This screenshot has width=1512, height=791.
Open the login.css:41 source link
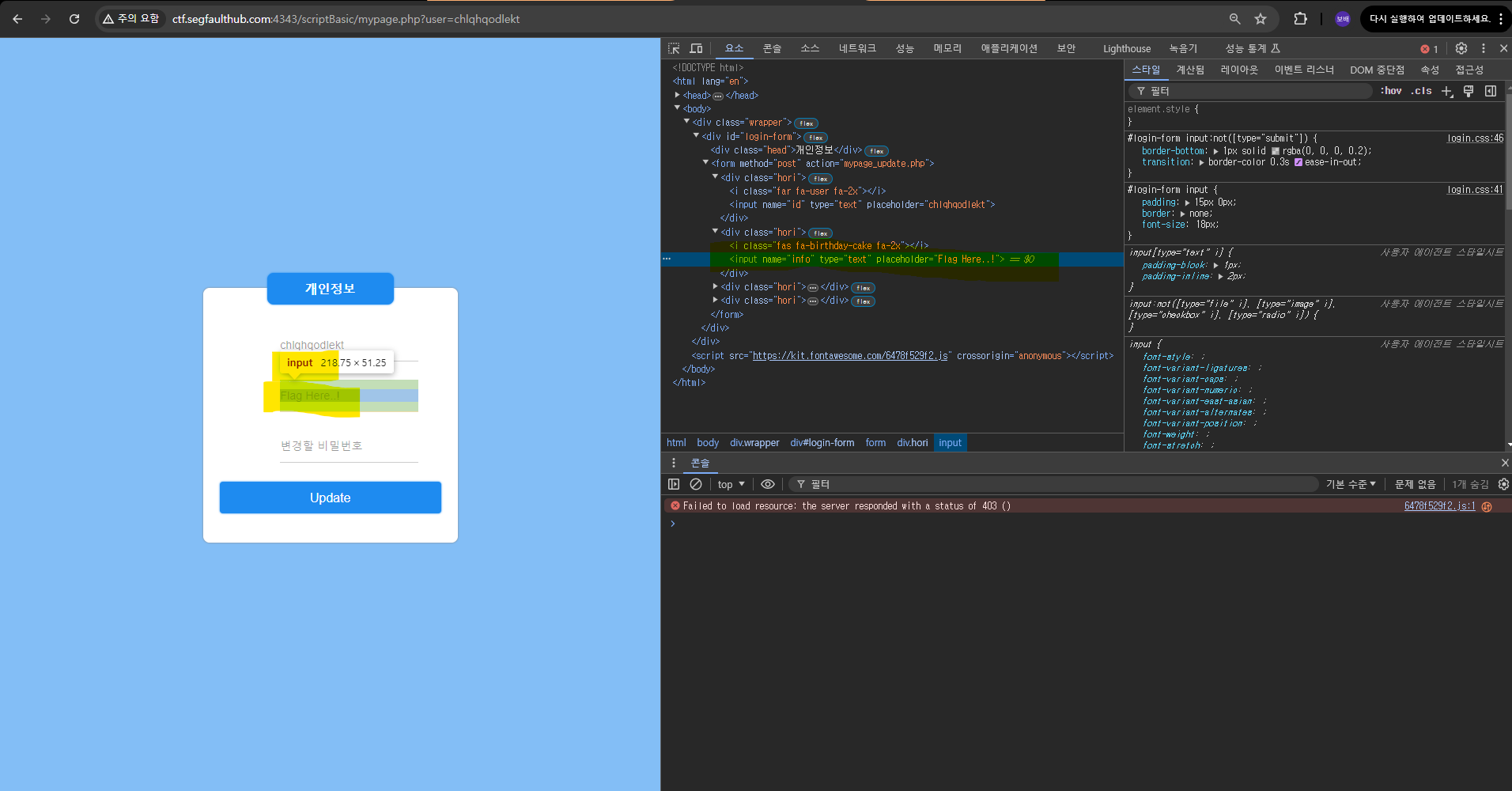pyautogui.click(x=1476, y=190)
